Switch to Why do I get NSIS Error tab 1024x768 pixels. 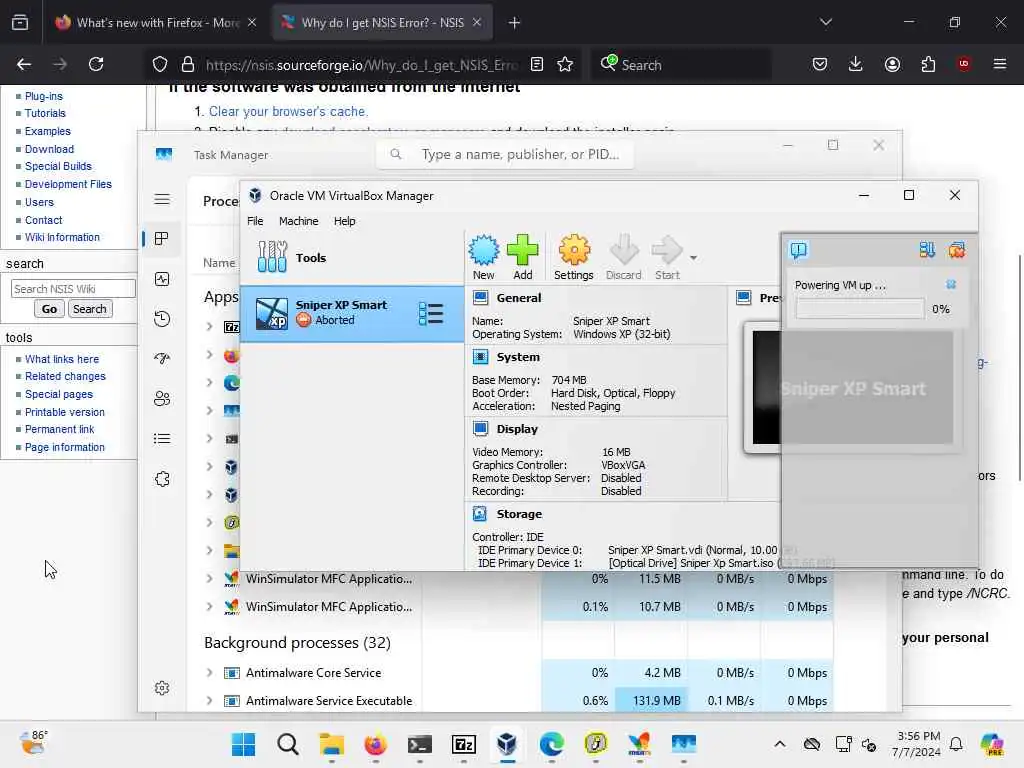pyautogui.click(x=382, y=23)
